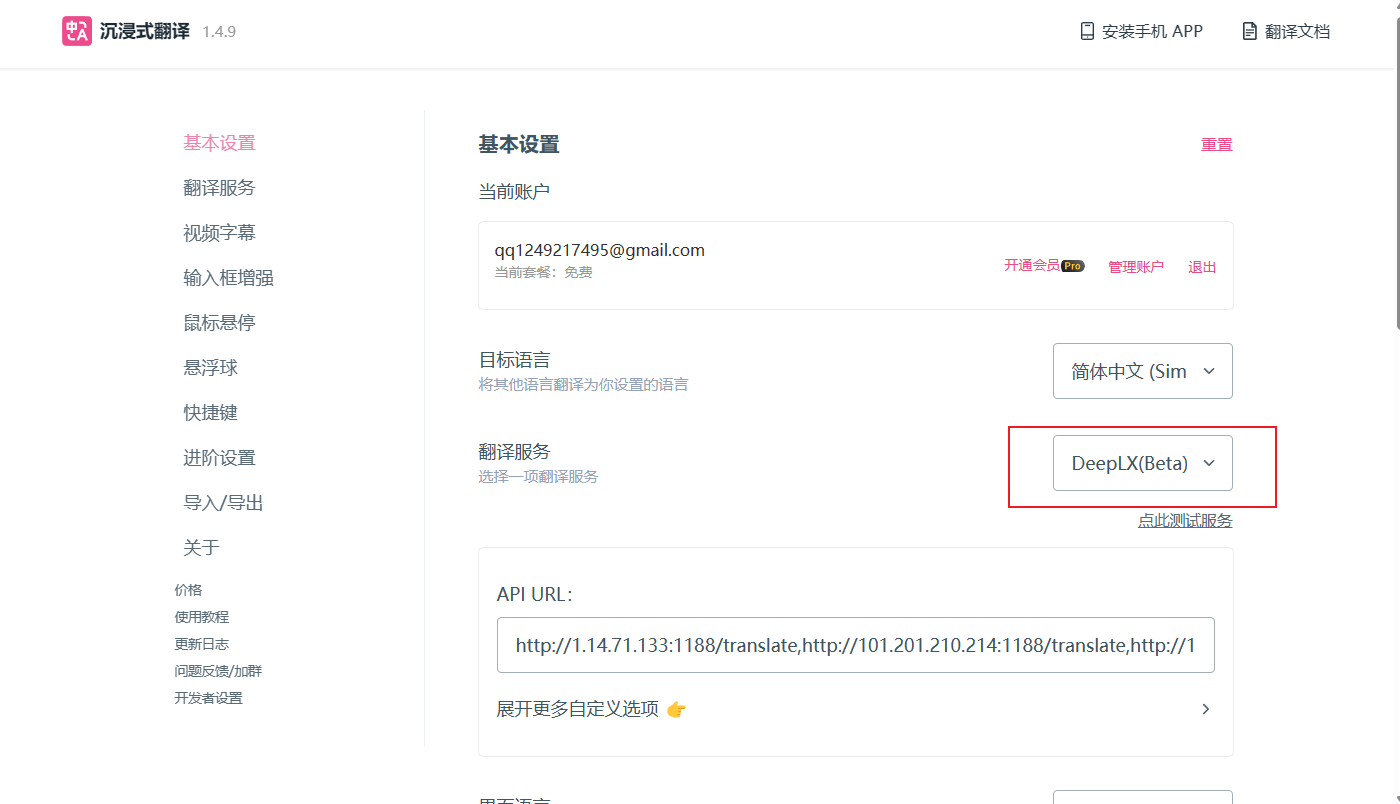Expand 展开更多自定义选项 with the chevron
The height and width of the screenshot is (804, 1400).
(x=1206, y=708)
